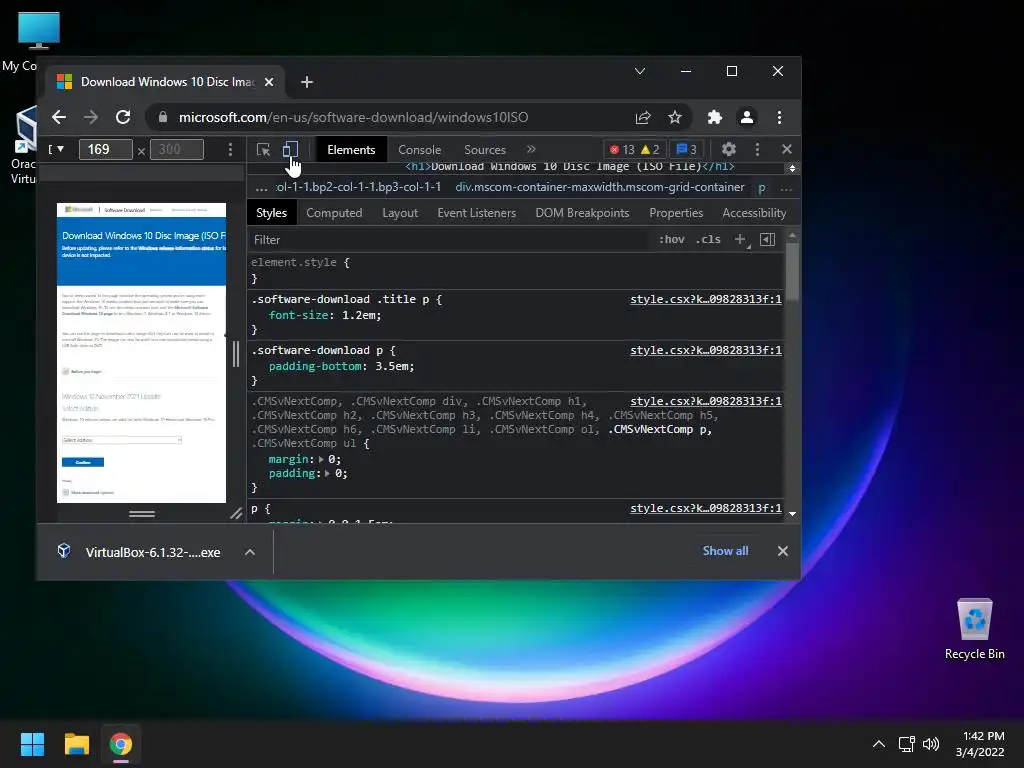
Task: Click the issues badge showing 3
Action: [686, 150]
